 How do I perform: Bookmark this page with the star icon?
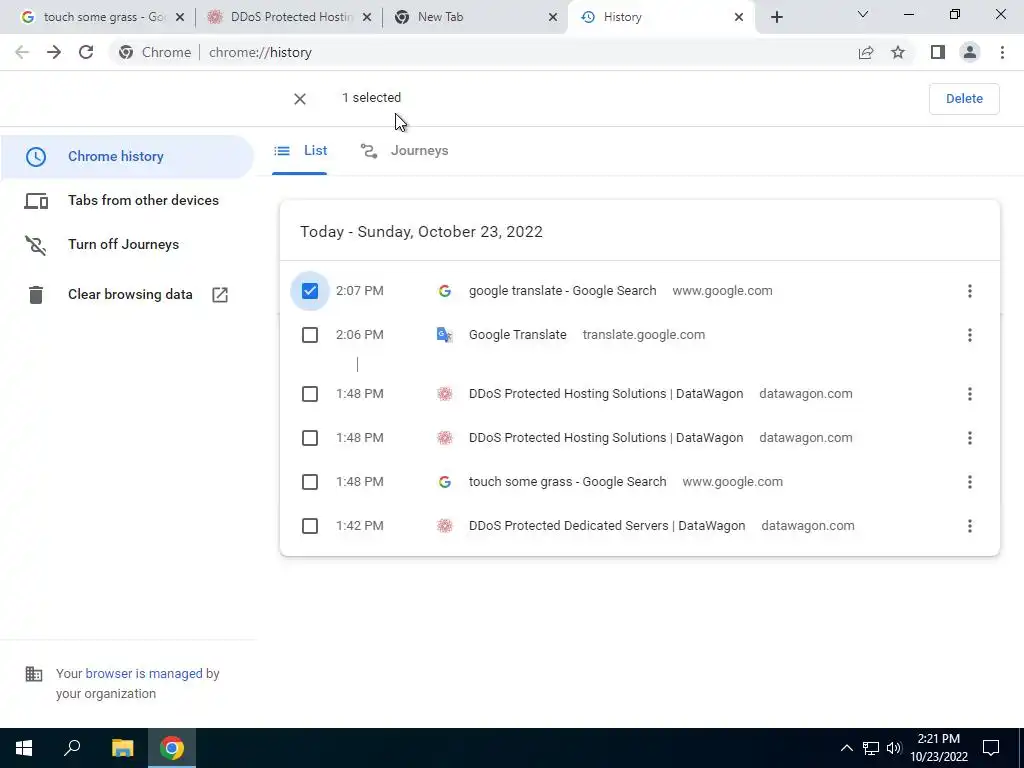898,52
